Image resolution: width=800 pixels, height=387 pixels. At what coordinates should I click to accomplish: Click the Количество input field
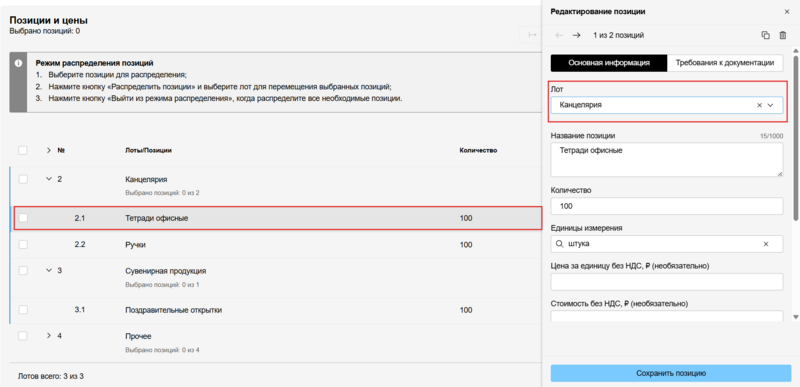[x=667, y=207]
